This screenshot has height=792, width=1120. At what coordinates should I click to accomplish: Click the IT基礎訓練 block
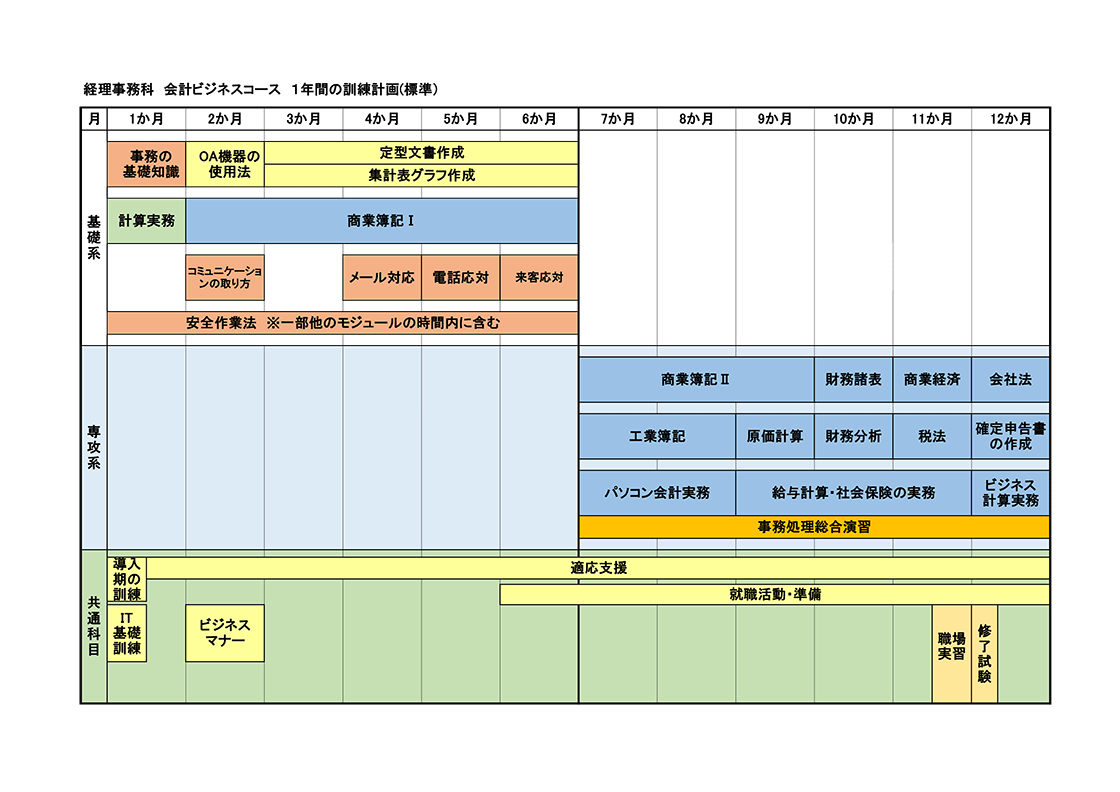(x=127, y=633)
